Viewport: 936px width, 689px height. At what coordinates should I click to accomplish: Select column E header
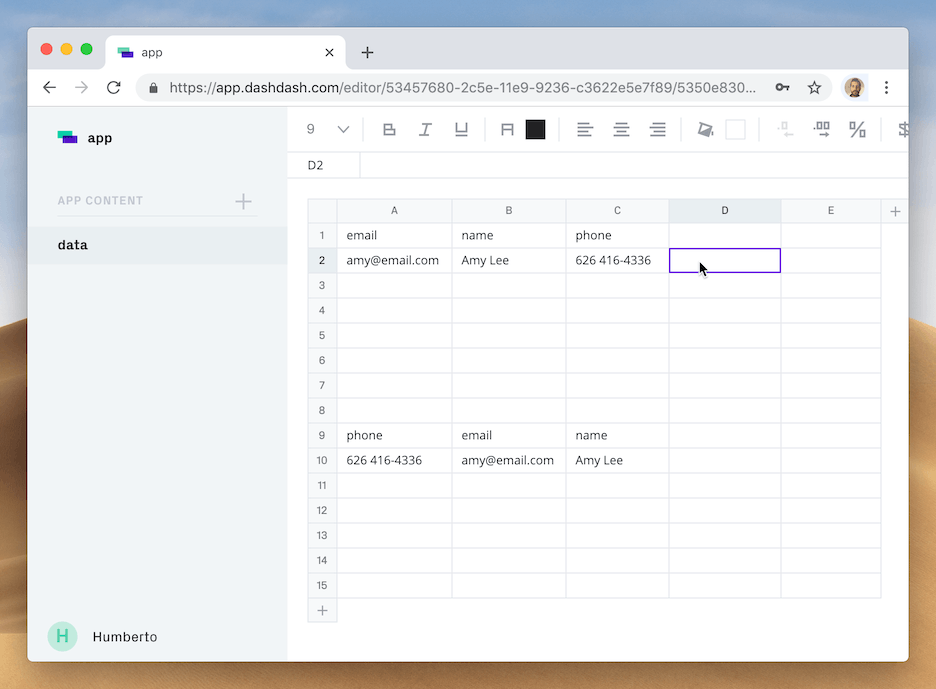coord(831,211)
